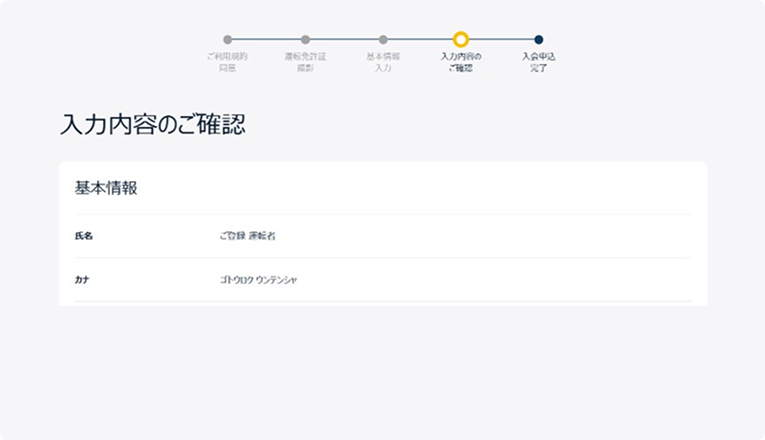This screenshot has height=440, width=765.
Task: Click the kana value ゴトウロク ウンテンシャ
Action: coord(258,280)
